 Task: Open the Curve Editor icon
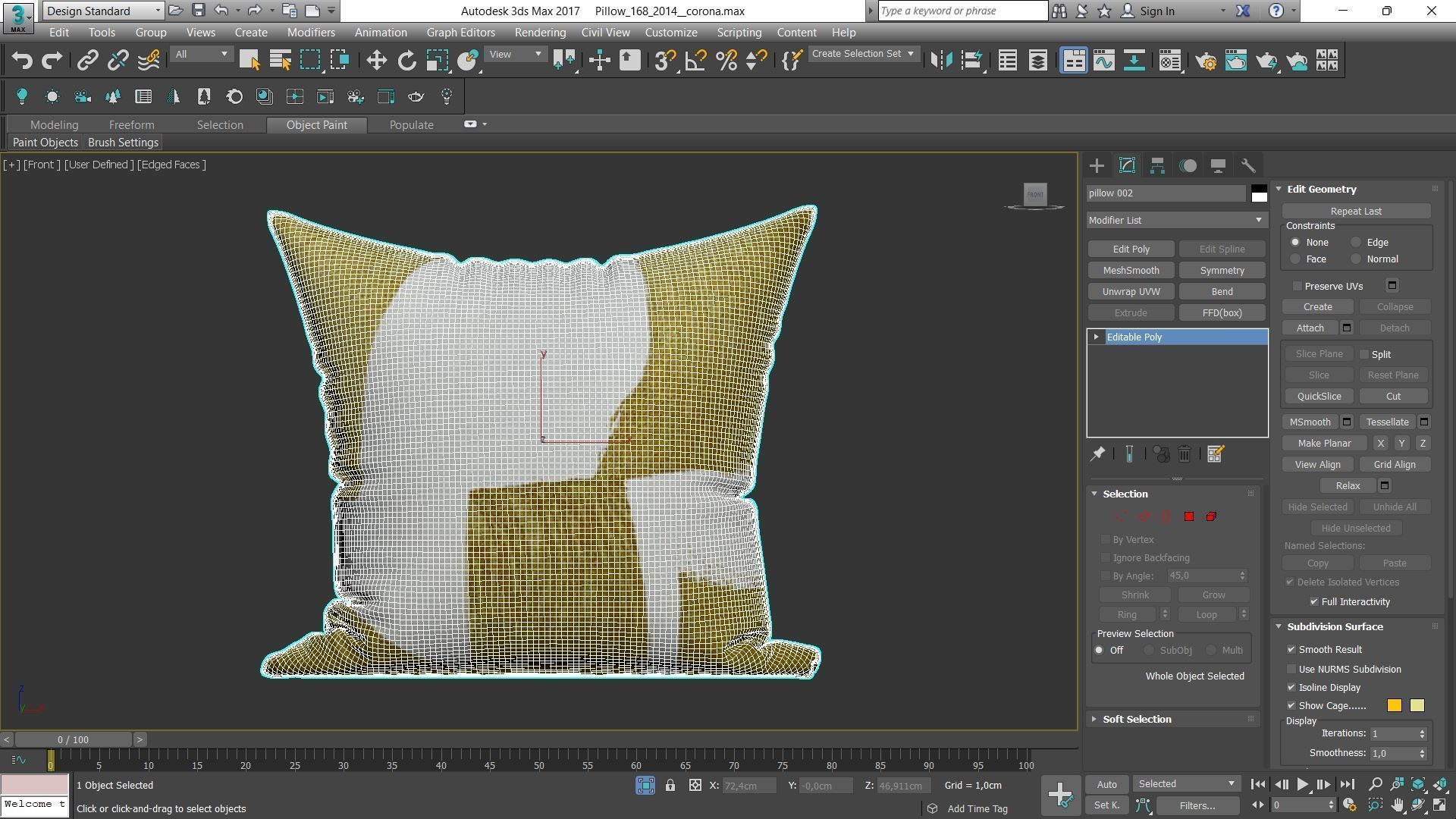1104,61
